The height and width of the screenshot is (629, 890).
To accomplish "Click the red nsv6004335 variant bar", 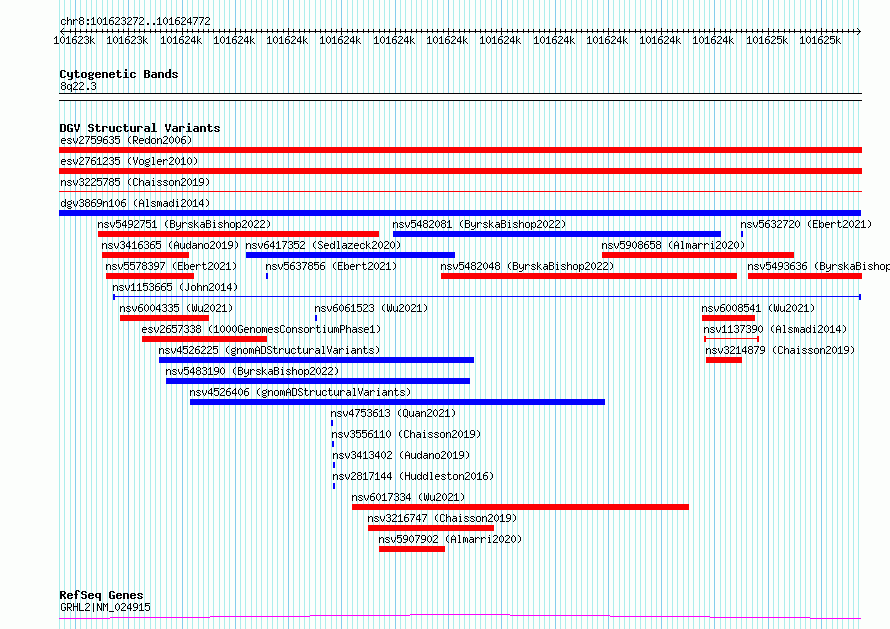I will click(x=164, y=318).
